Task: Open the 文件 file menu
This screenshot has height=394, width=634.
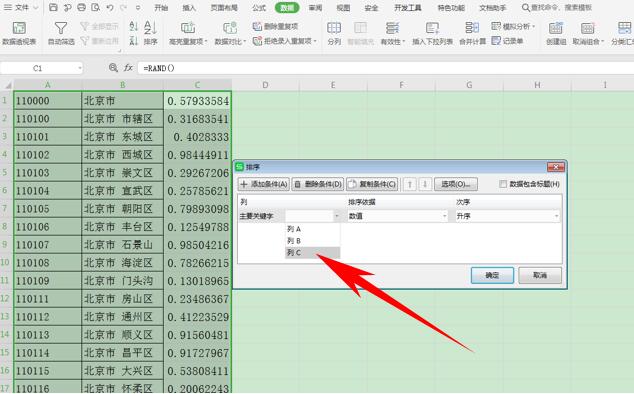Action: pos(21,7)
